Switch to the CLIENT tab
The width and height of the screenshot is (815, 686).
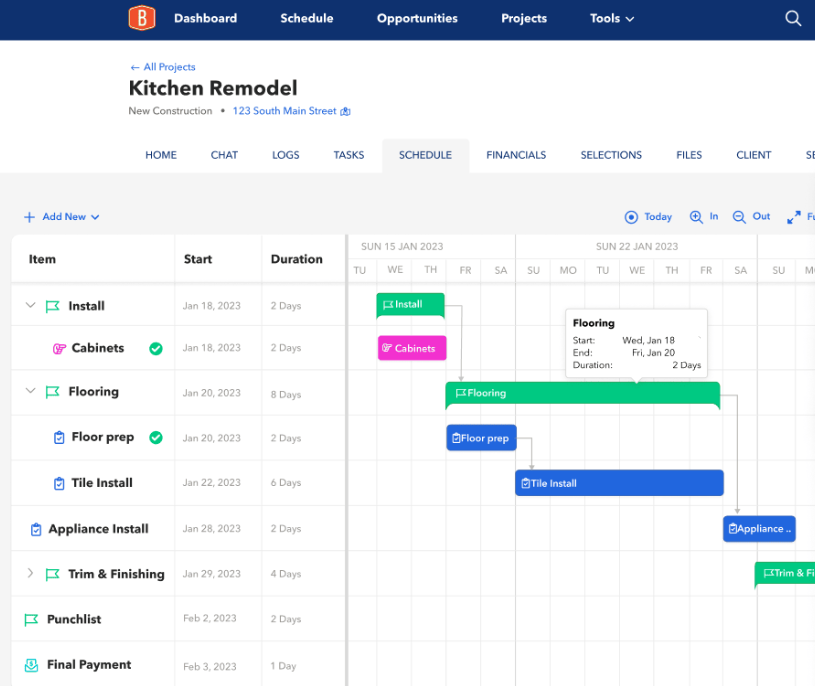754,155
